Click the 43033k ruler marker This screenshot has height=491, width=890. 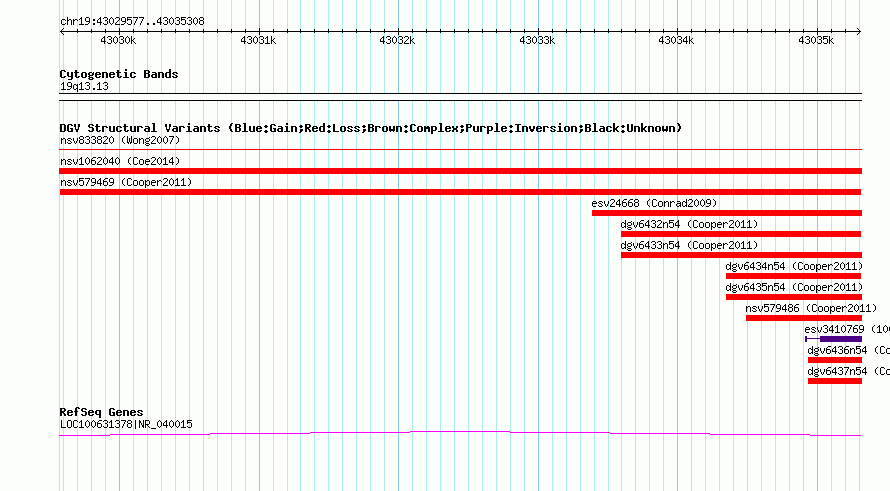coord(537,40)
